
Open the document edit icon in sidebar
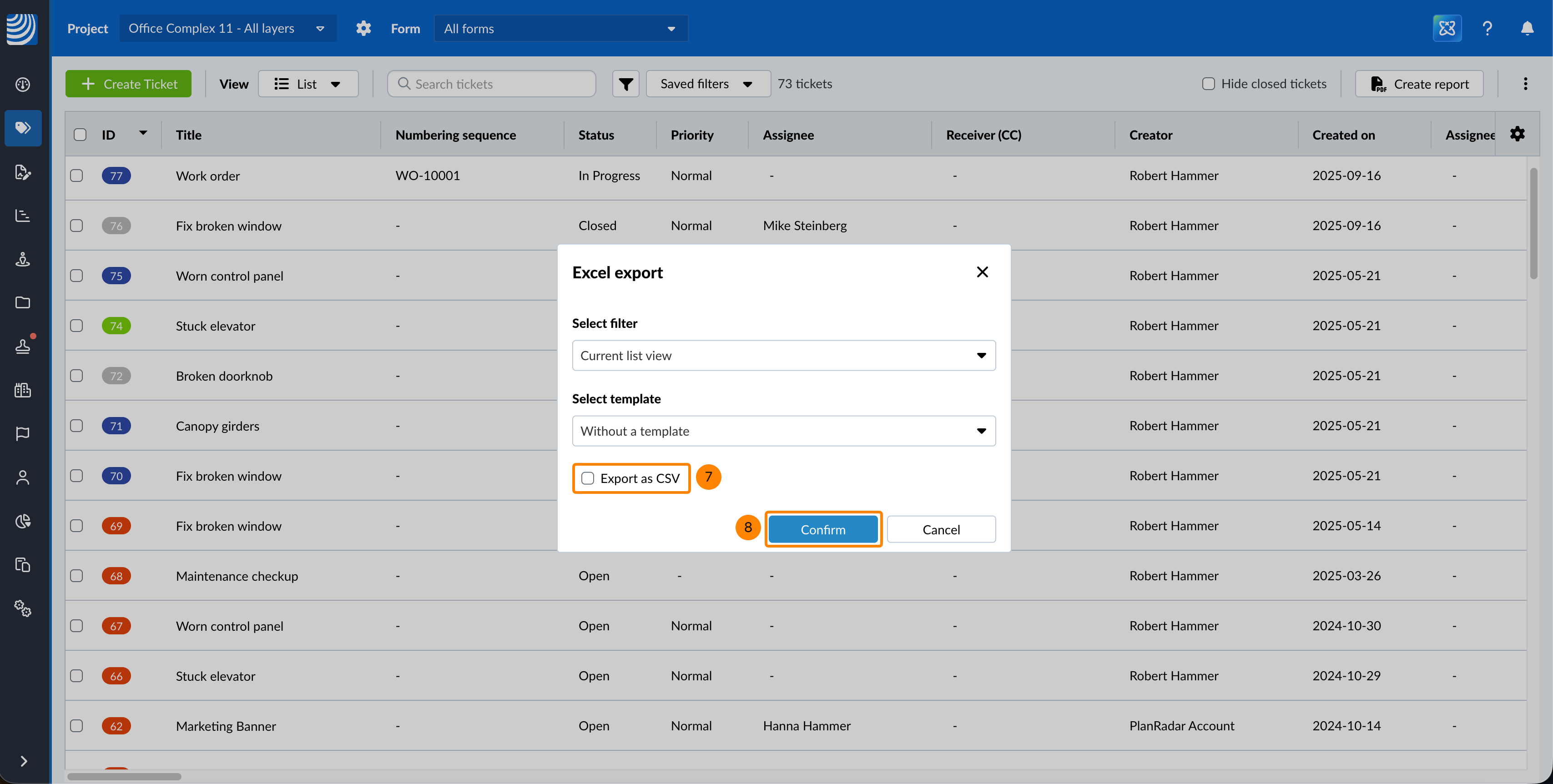(23, 172)
